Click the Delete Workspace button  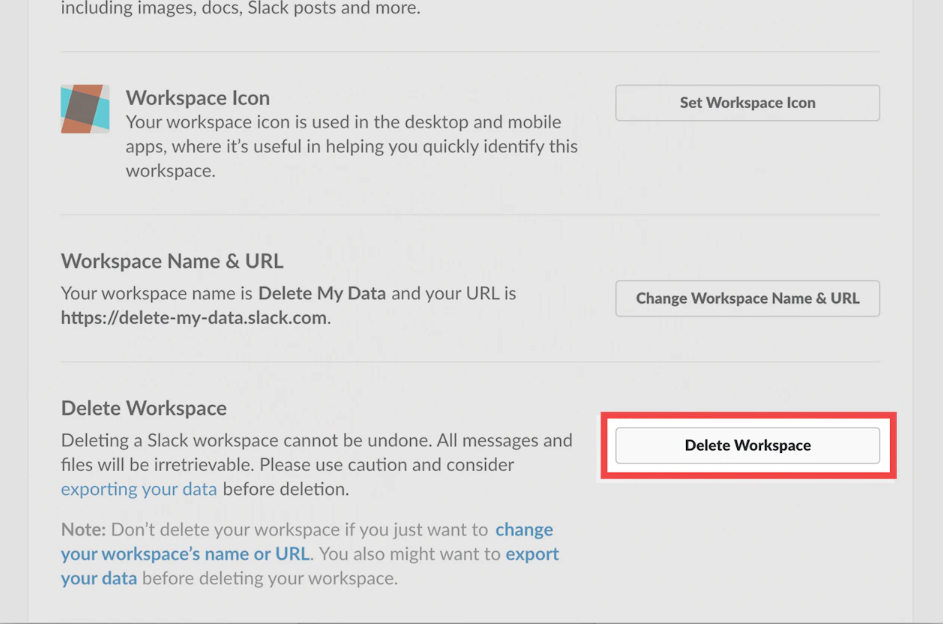click(747, 445)
